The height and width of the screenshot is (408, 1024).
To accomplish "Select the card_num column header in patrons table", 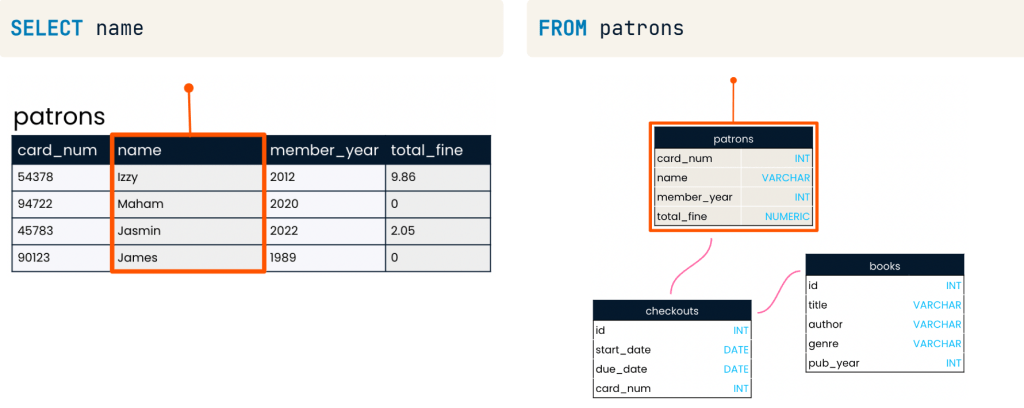I will pyautogui.click(x=60, y=150).
